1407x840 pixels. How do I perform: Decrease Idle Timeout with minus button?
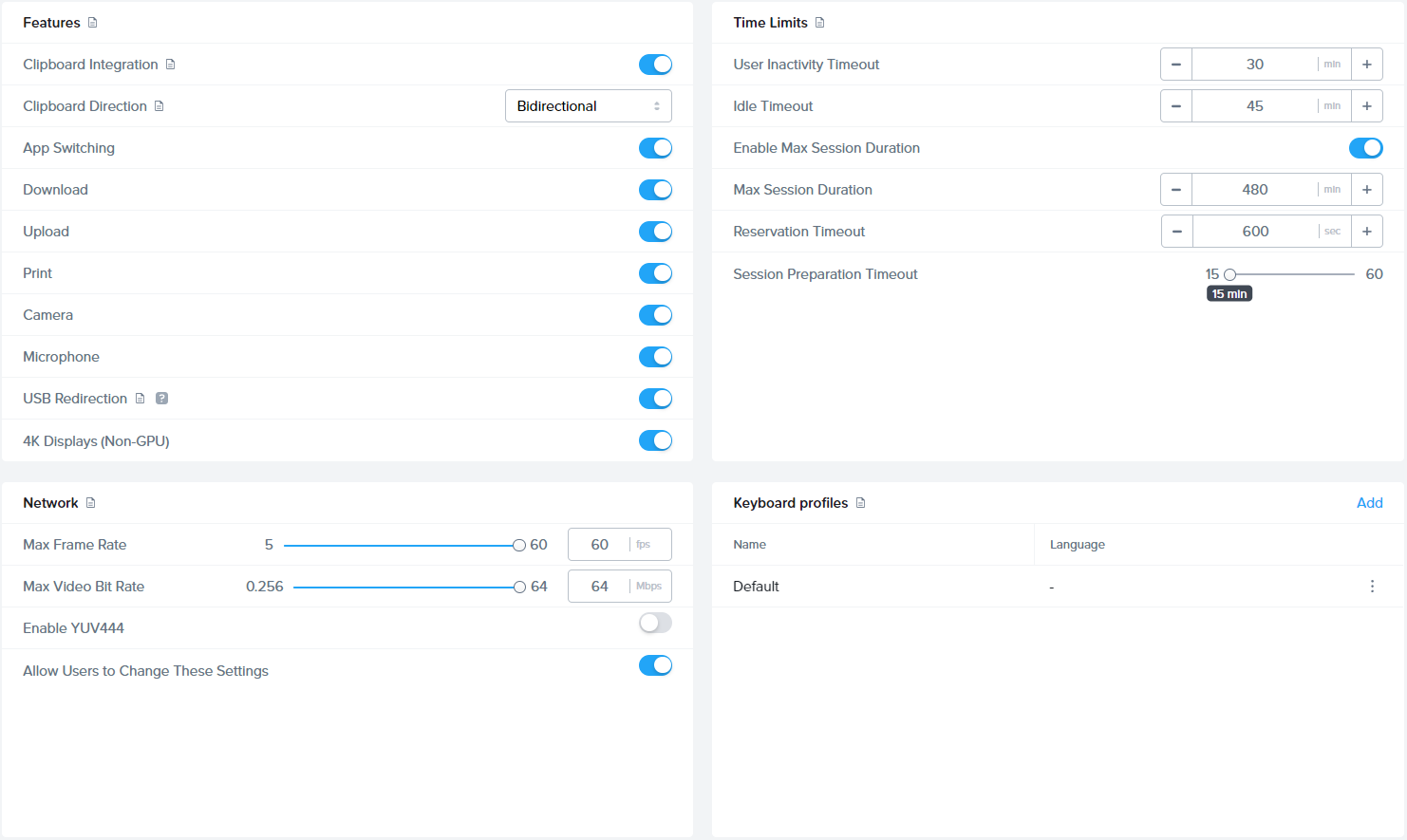1176,106
